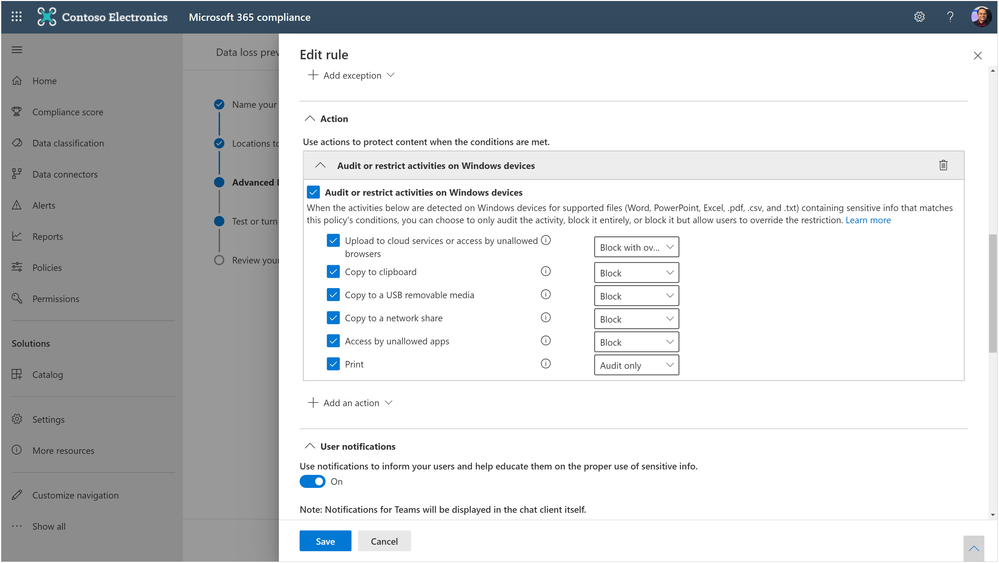Viewport: 999px width, 563px height.
Task: Open USB removable media action dropdown
Action: [636, 296]
